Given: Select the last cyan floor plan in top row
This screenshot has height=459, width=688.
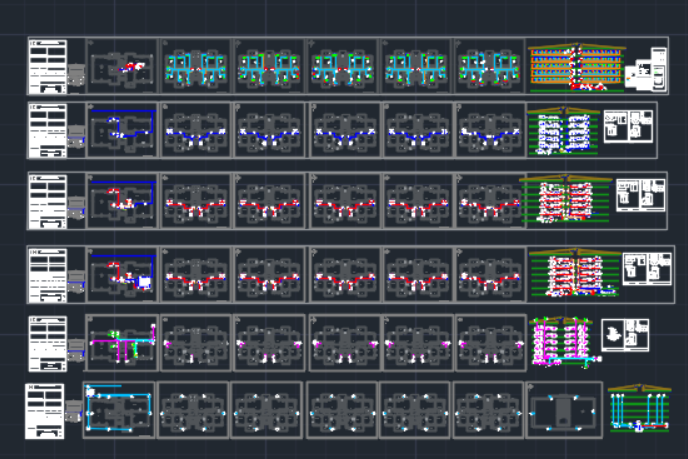Looking at the screenshot, I should click(x=490, y=67).
